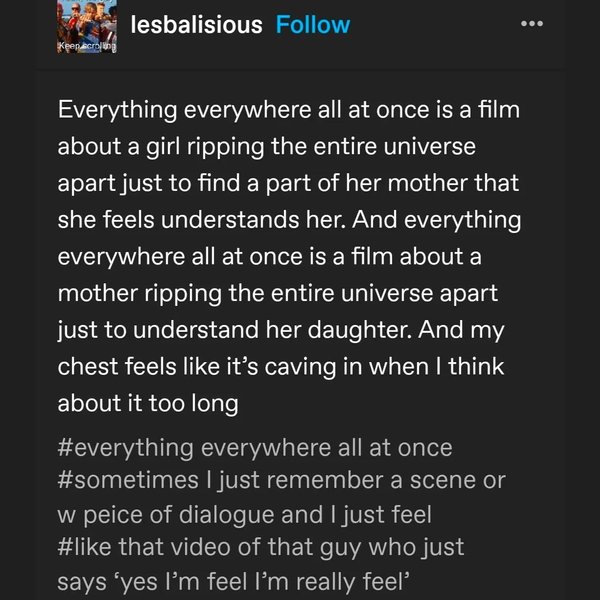Click the tag line "says 'yes I'm feel"
The height and width of the screenshot is (600, 600).
(234, 580)
